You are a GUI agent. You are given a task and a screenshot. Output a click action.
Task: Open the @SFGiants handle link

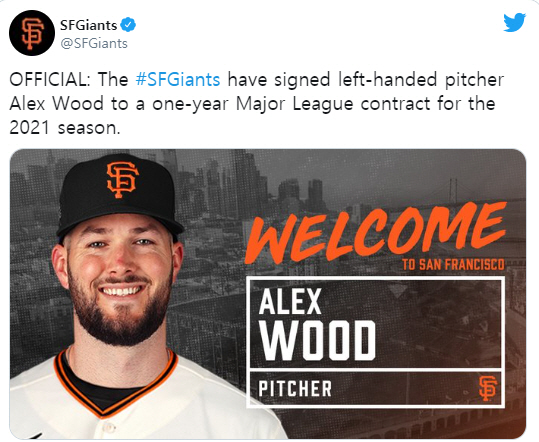coord(94,44)
